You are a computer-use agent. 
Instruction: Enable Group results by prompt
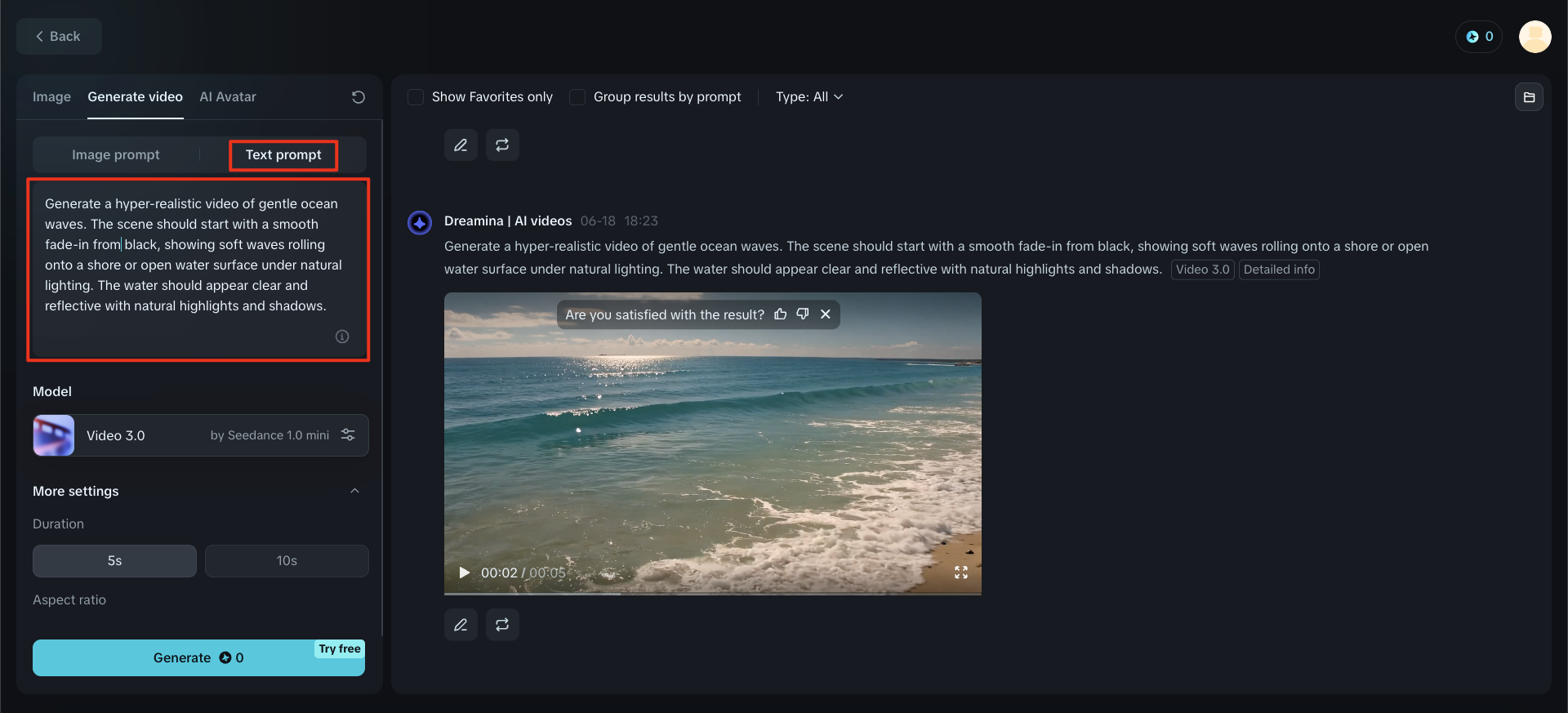[577, 96]
